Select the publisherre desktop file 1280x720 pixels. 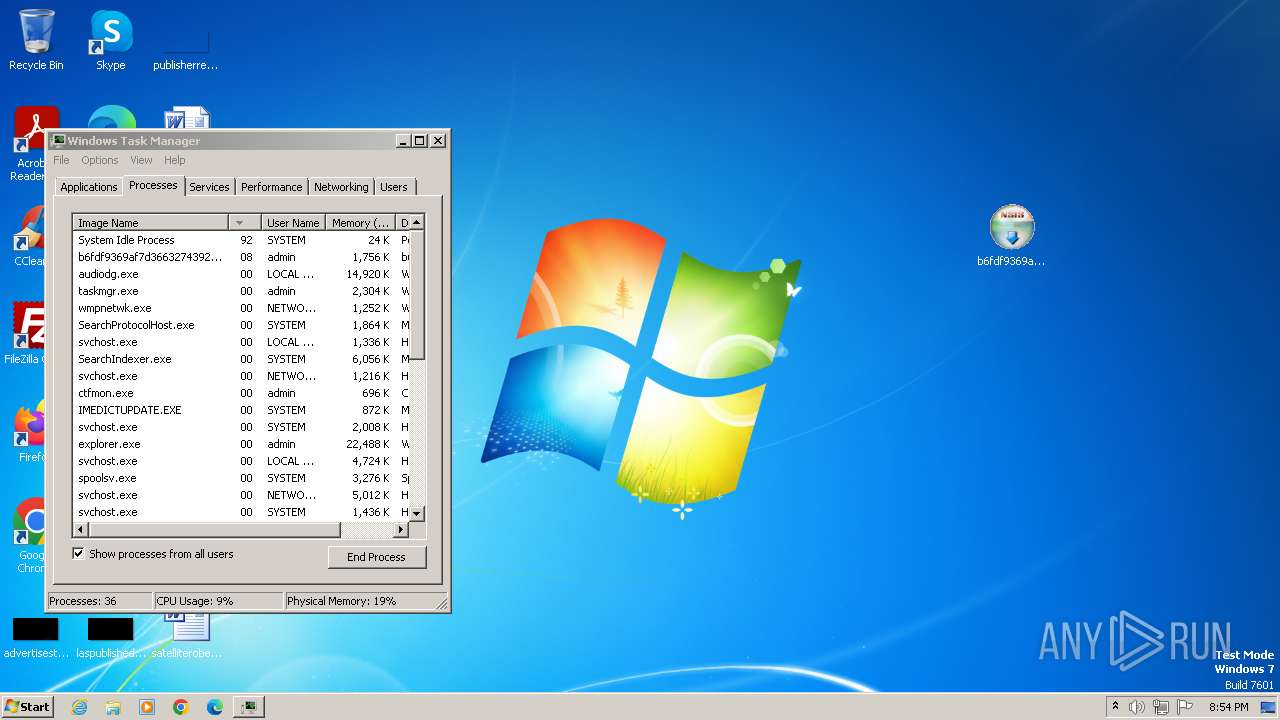click(185, 48)
